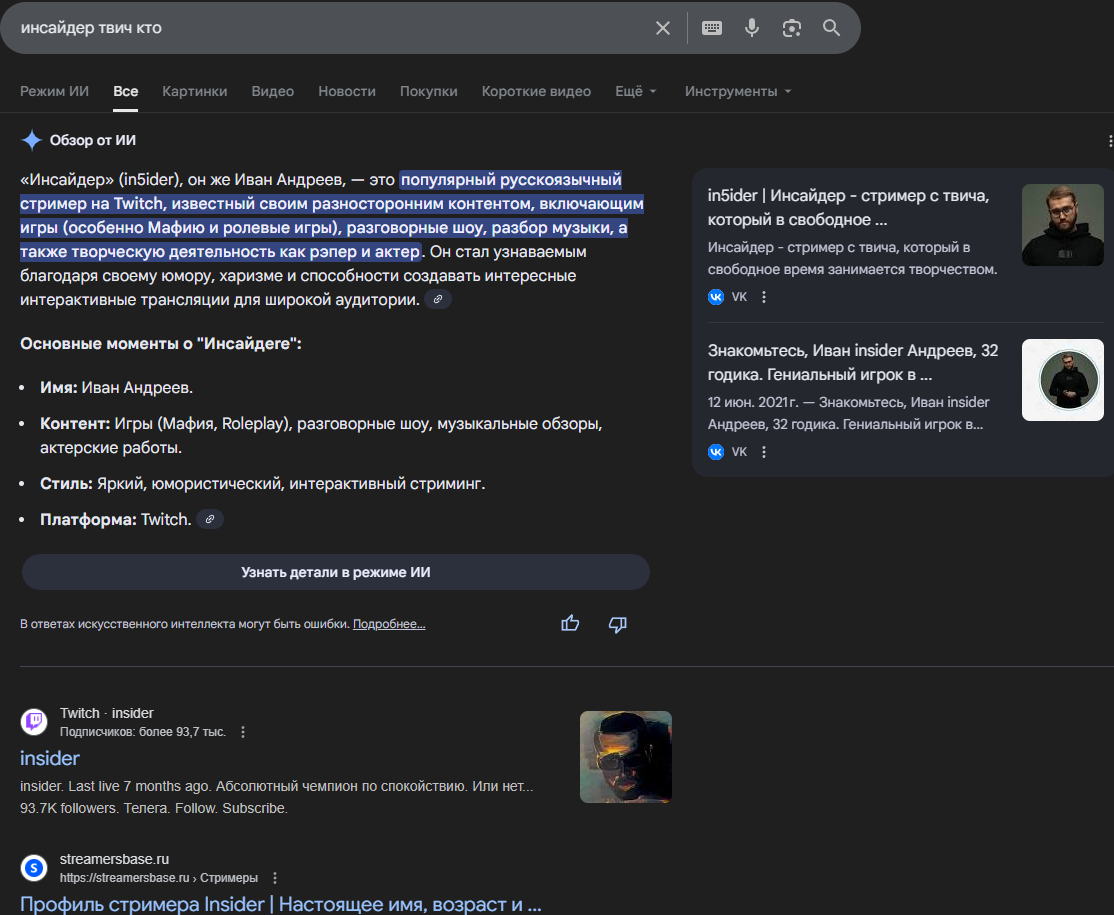1114x915 pixels.
Task: Submit search with the magnifier icon
Action: click(831, 28)
